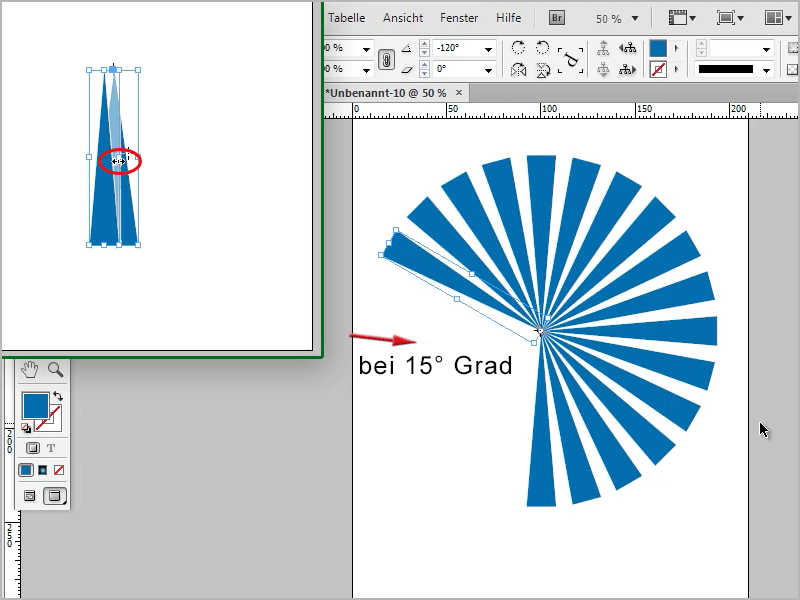Open the Hilfe menu
Image resolution: width=800 pixels, height=600 pixels.
pyautogui.click(x=509, y=18)
